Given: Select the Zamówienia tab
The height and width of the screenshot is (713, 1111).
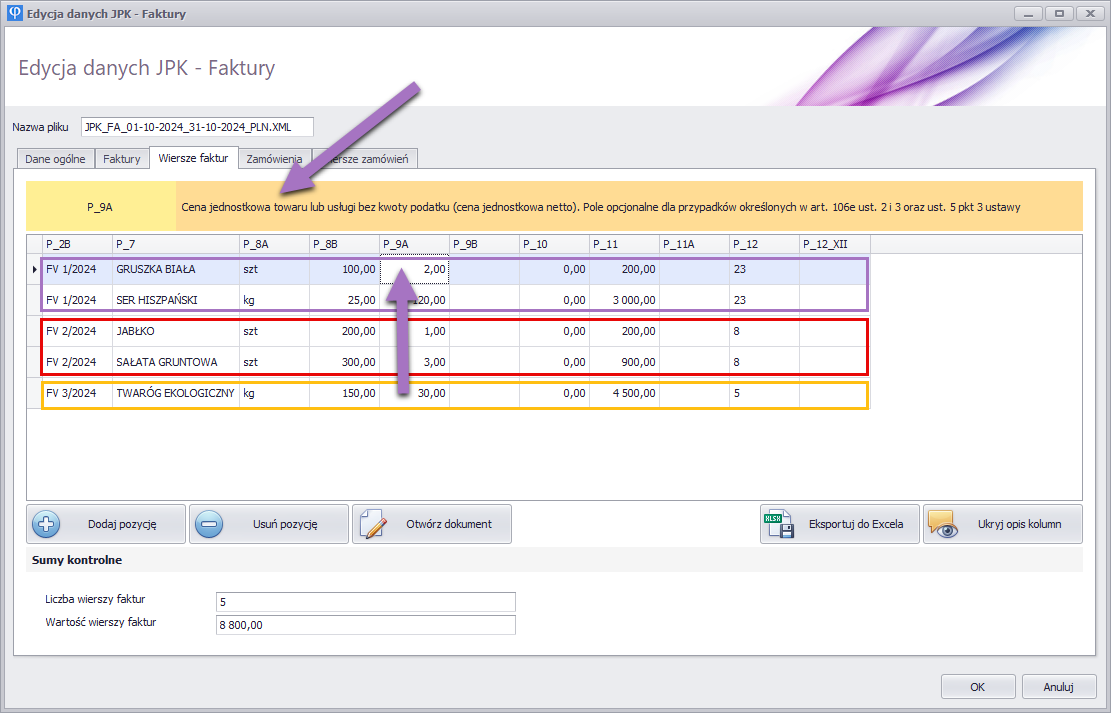Looking at the screenshot, I should [x=275, y=159].
